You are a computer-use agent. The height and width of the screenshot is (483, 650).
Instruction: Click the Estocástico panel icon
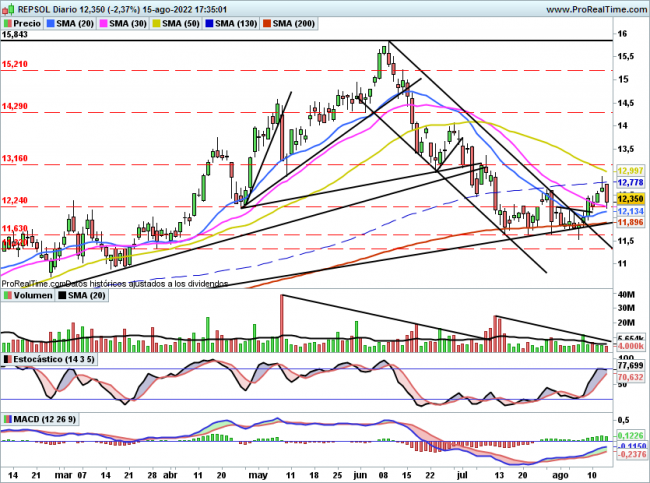[7, 357]
